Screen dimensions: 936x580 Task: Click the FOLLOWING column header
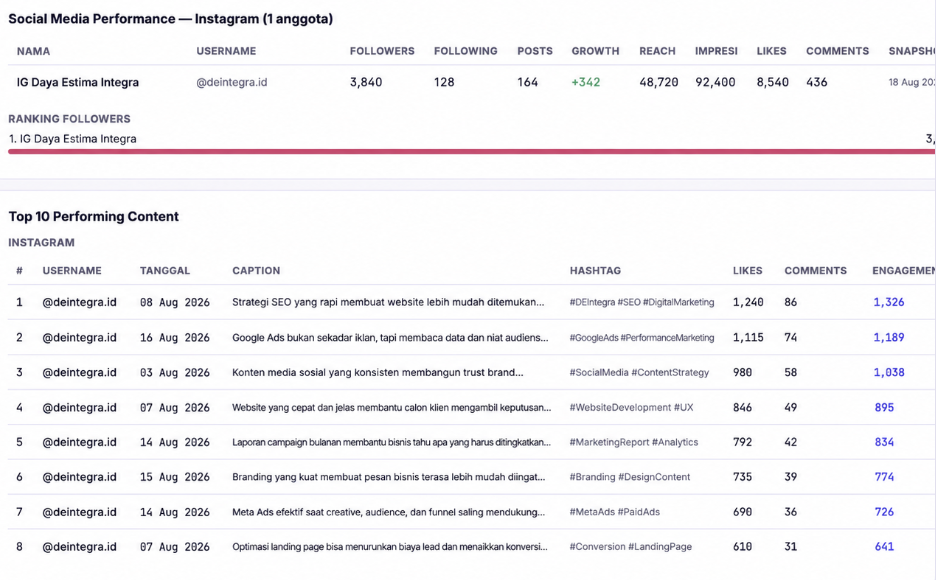coord(466,51)
